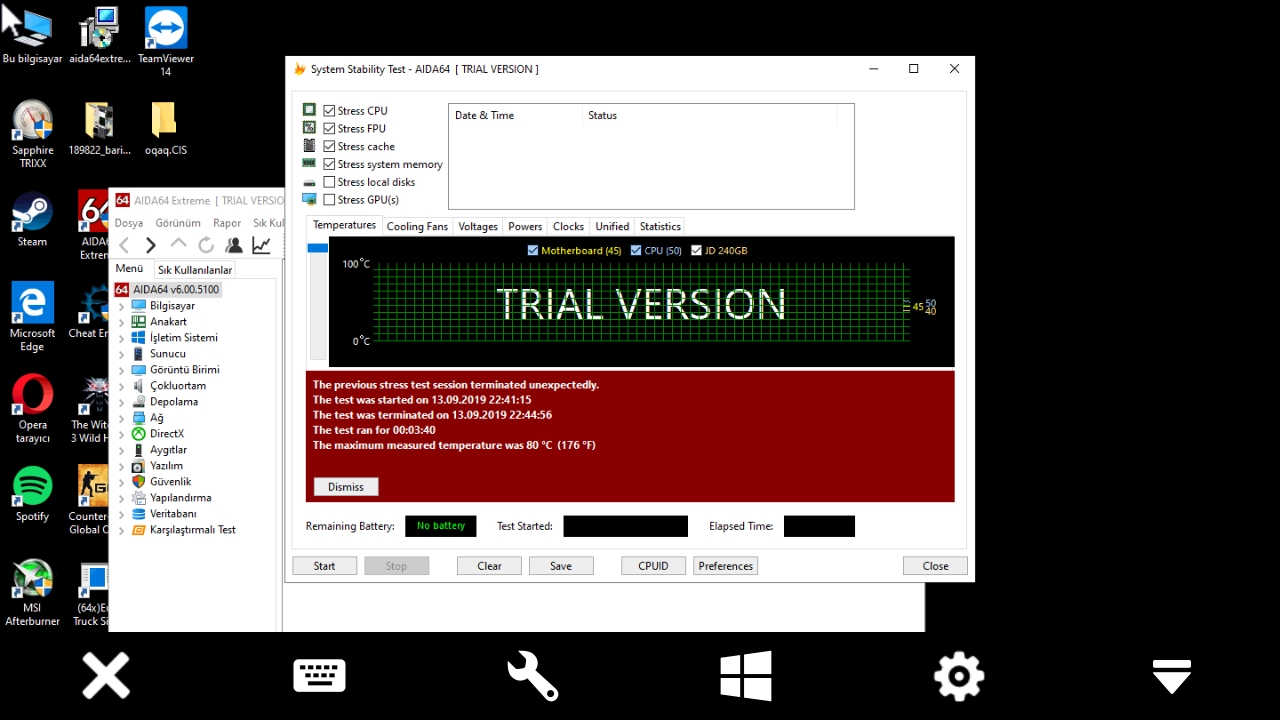Expand the DirectX tree node
The width and height of the screenshot is (1280, 720).
click(122, 434)
